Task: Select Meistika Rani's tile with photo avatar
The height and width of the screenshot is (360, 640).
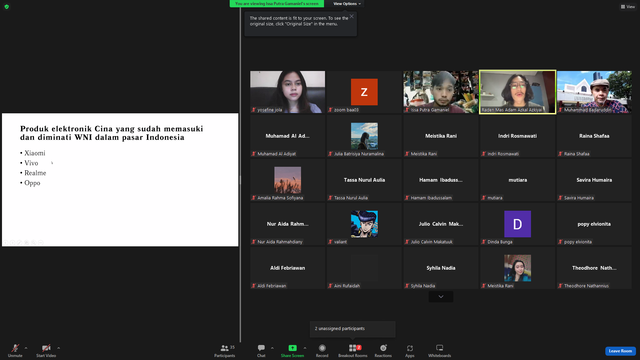Action: 518,268
